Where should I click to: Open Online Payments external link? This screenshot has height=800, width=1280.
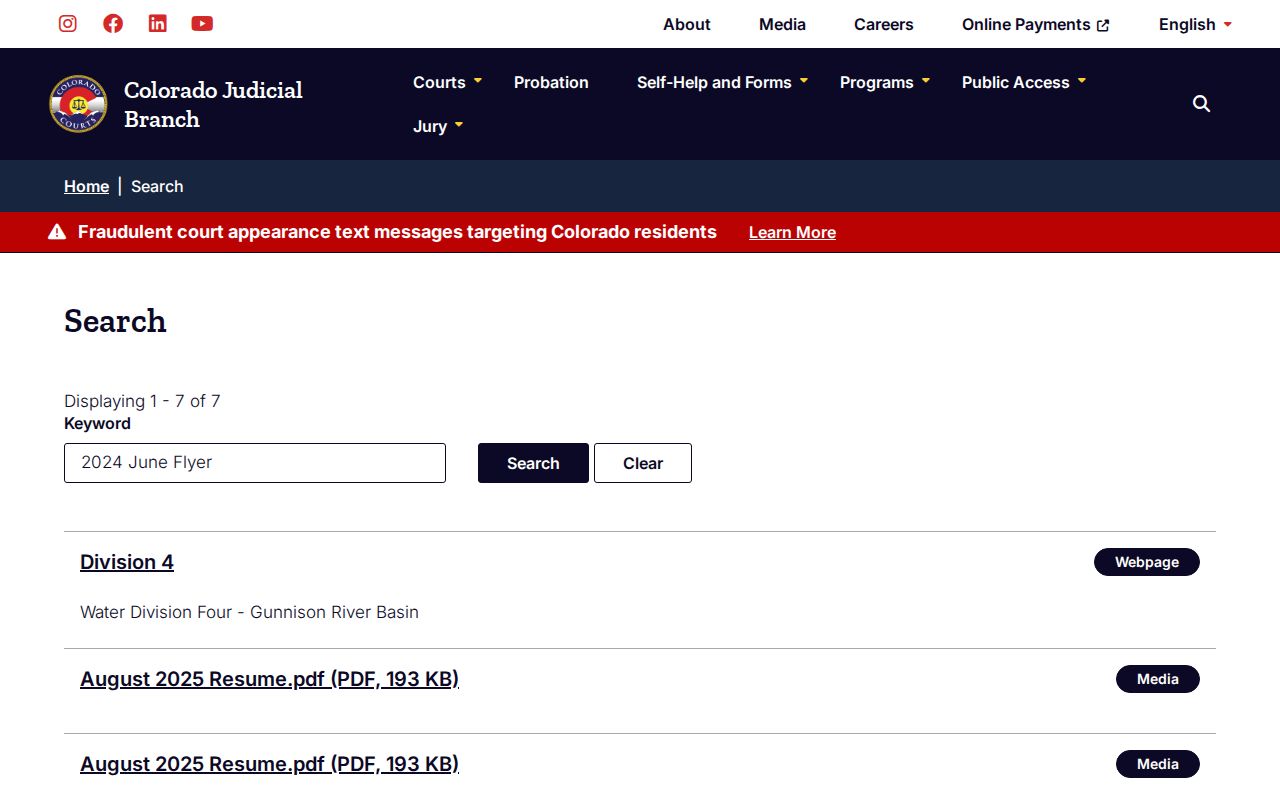click(1036, 24)
